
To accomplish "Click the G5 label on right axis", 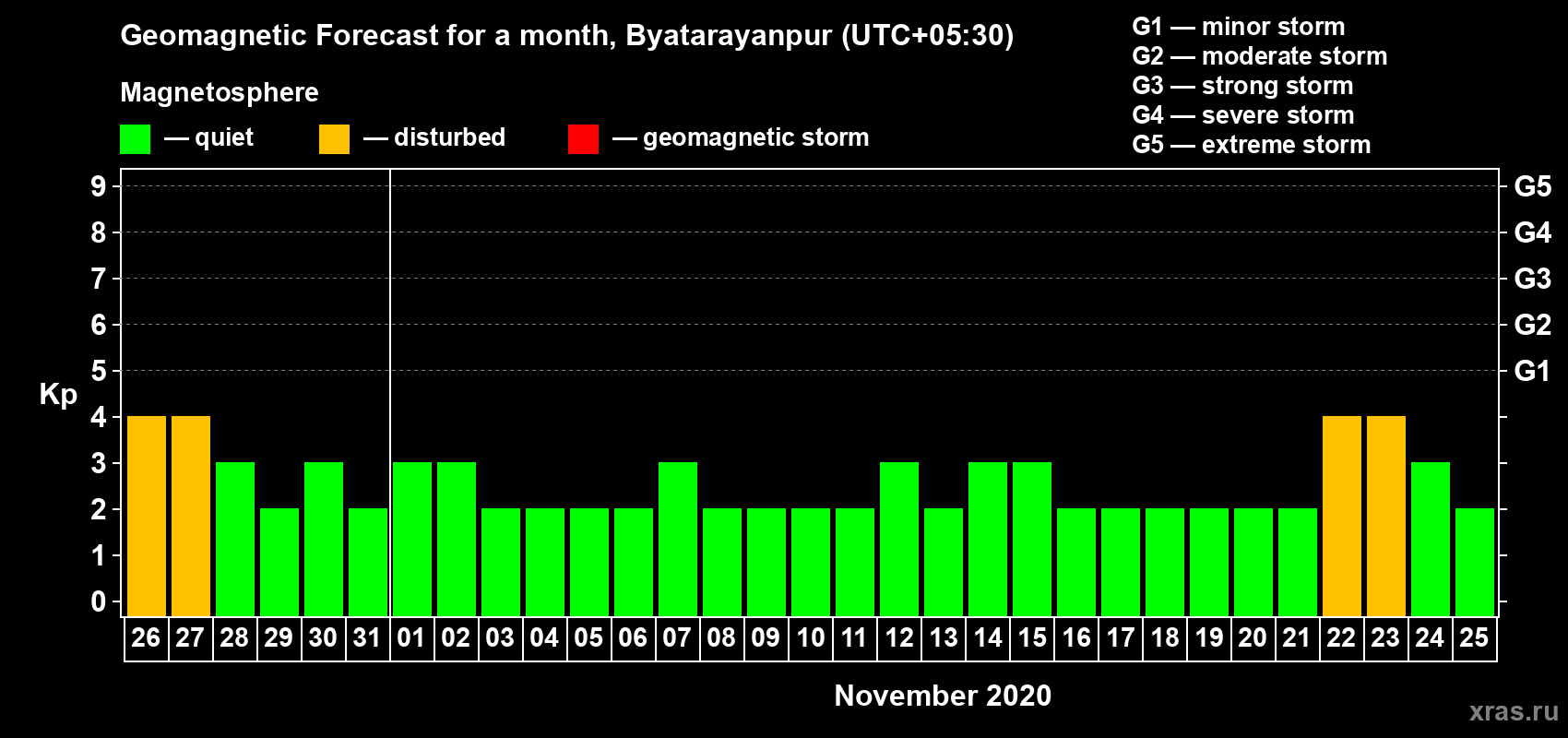I will click(x=1532, y=186).
